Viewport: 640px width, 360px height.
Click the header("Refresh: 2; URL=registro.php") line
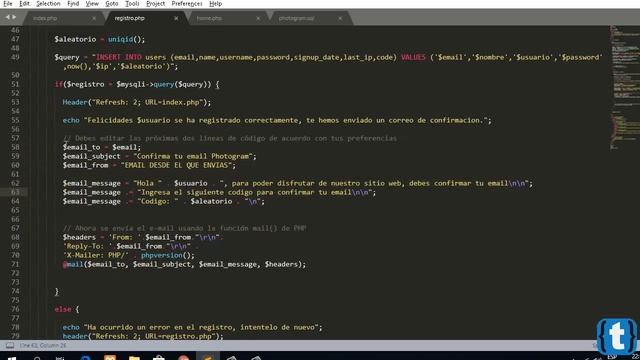(x=143, y=336)
